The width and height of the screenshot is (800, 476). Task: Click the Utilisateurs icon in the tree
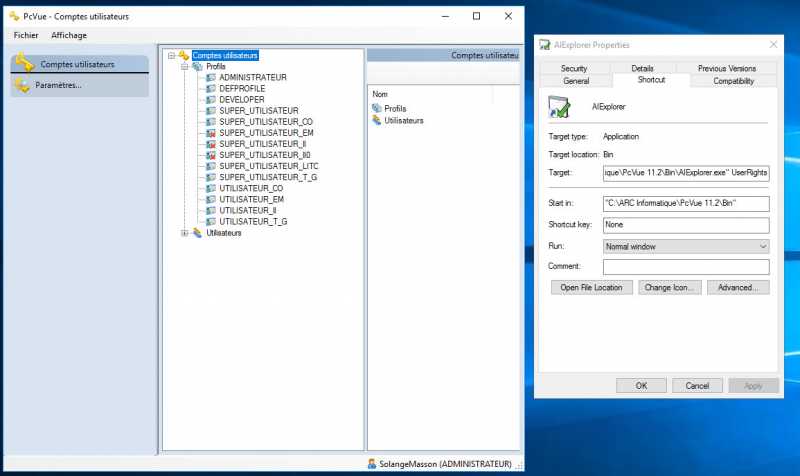(197, 233)
